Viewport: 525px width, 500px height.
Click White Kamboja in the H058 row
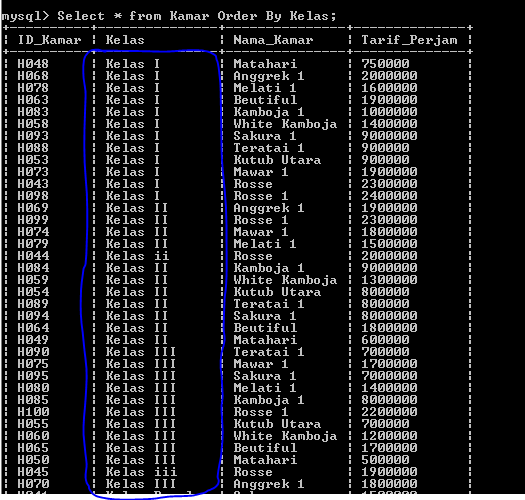[285, 124]
